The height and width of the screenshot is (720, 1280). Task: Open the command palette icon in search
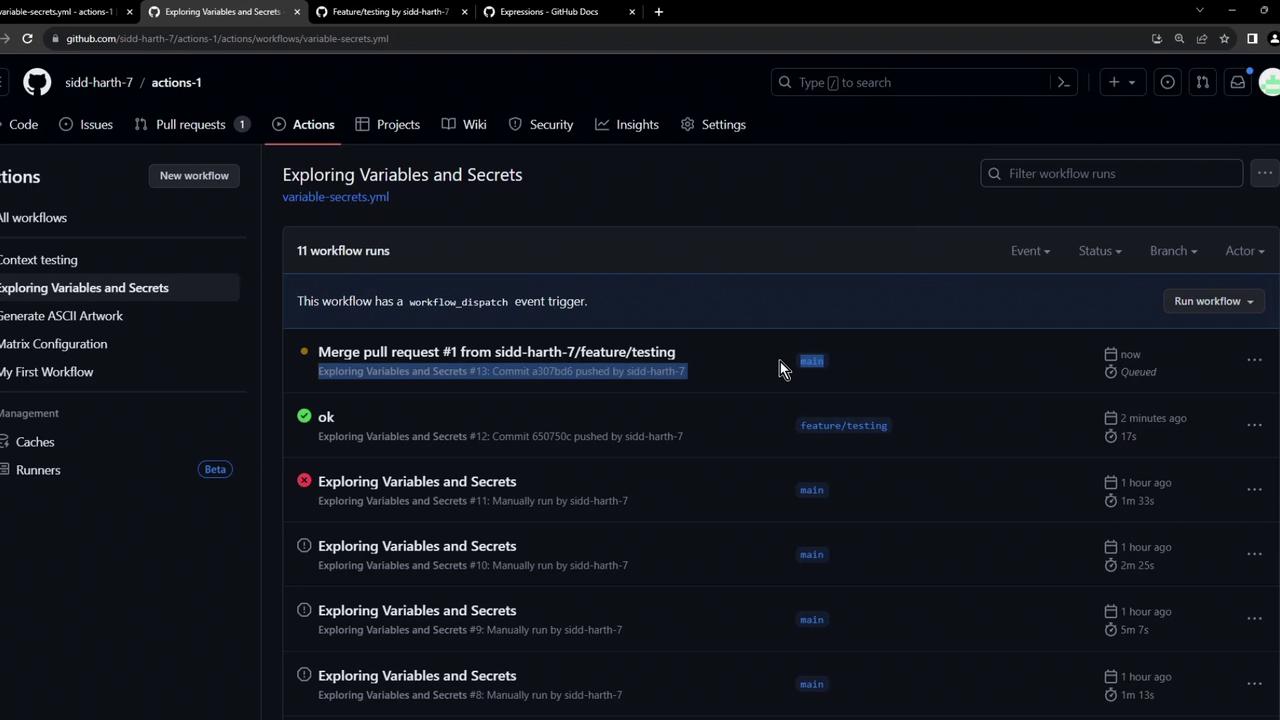point(1064,82)
